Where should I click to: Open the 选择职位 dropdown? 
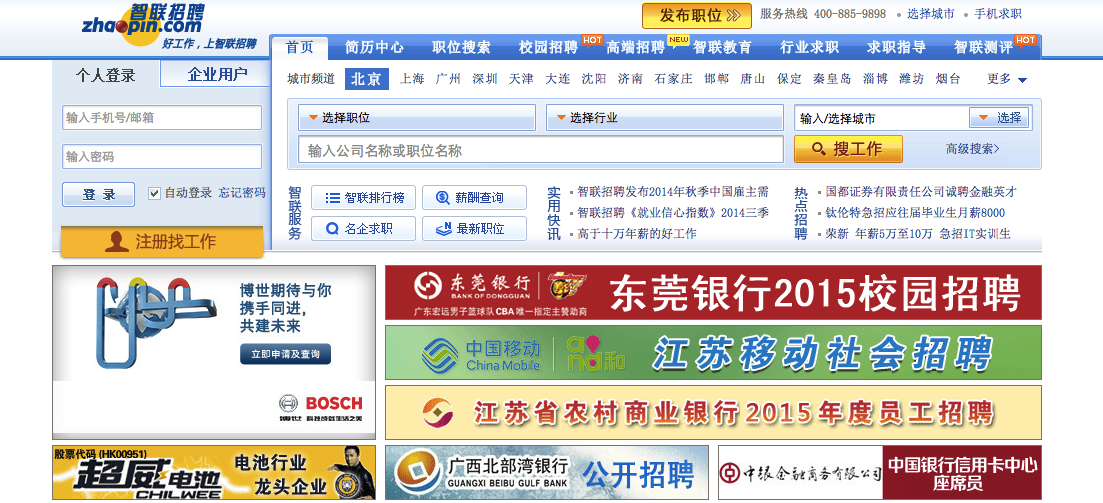pyautogui.click(x=418, y=117)
